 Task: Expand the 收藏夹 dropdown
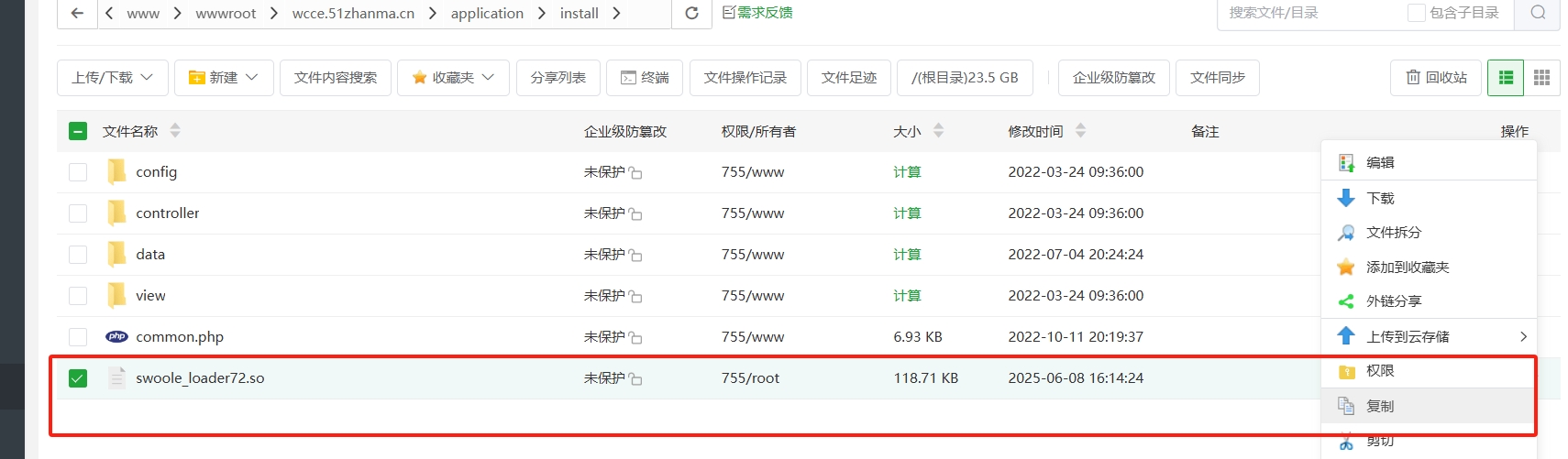click(x=452, y=78)
